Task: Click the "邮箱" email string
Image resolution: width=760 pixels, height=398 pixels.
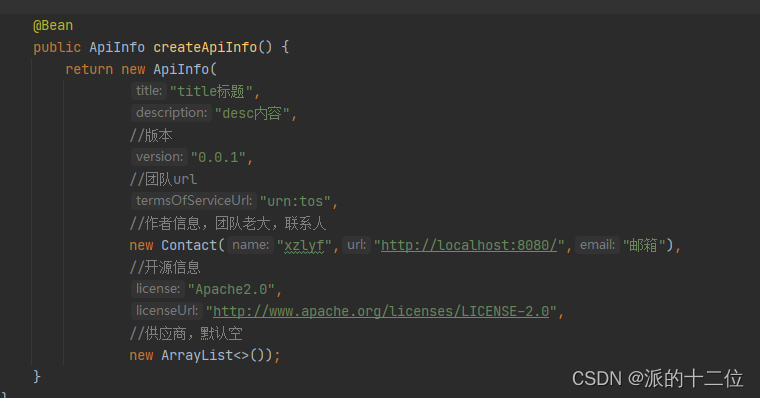Action: pyautogui.click(x=644, y=245)
